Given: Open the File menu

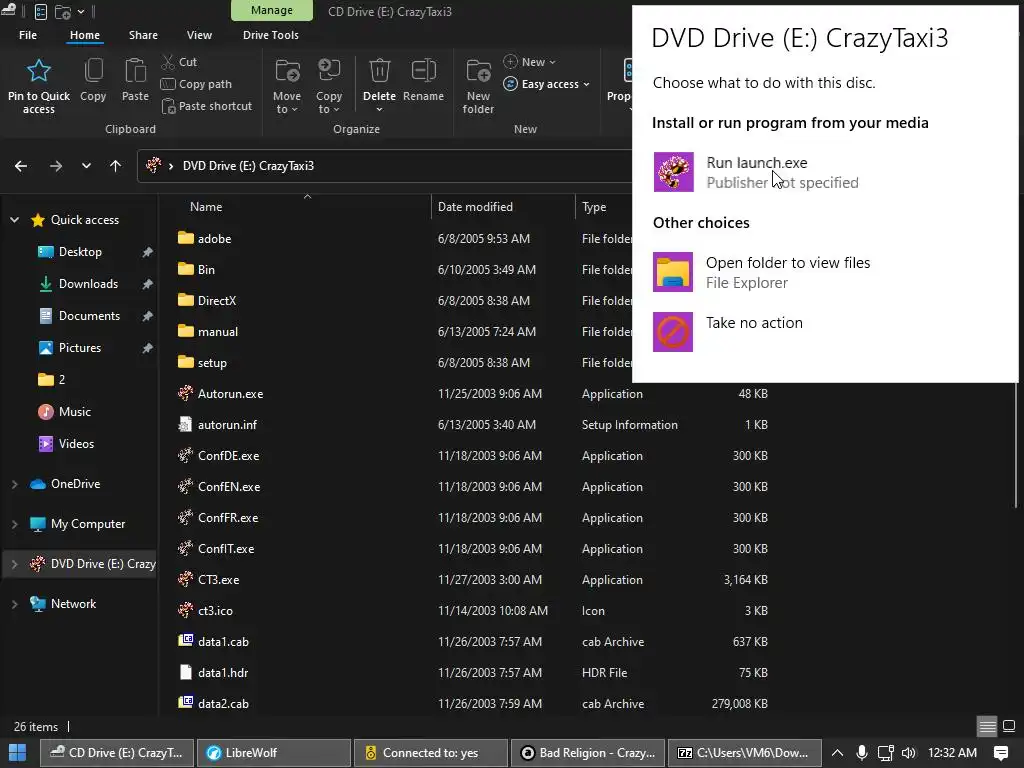Looking at the screenshot, I should [27, 35].
